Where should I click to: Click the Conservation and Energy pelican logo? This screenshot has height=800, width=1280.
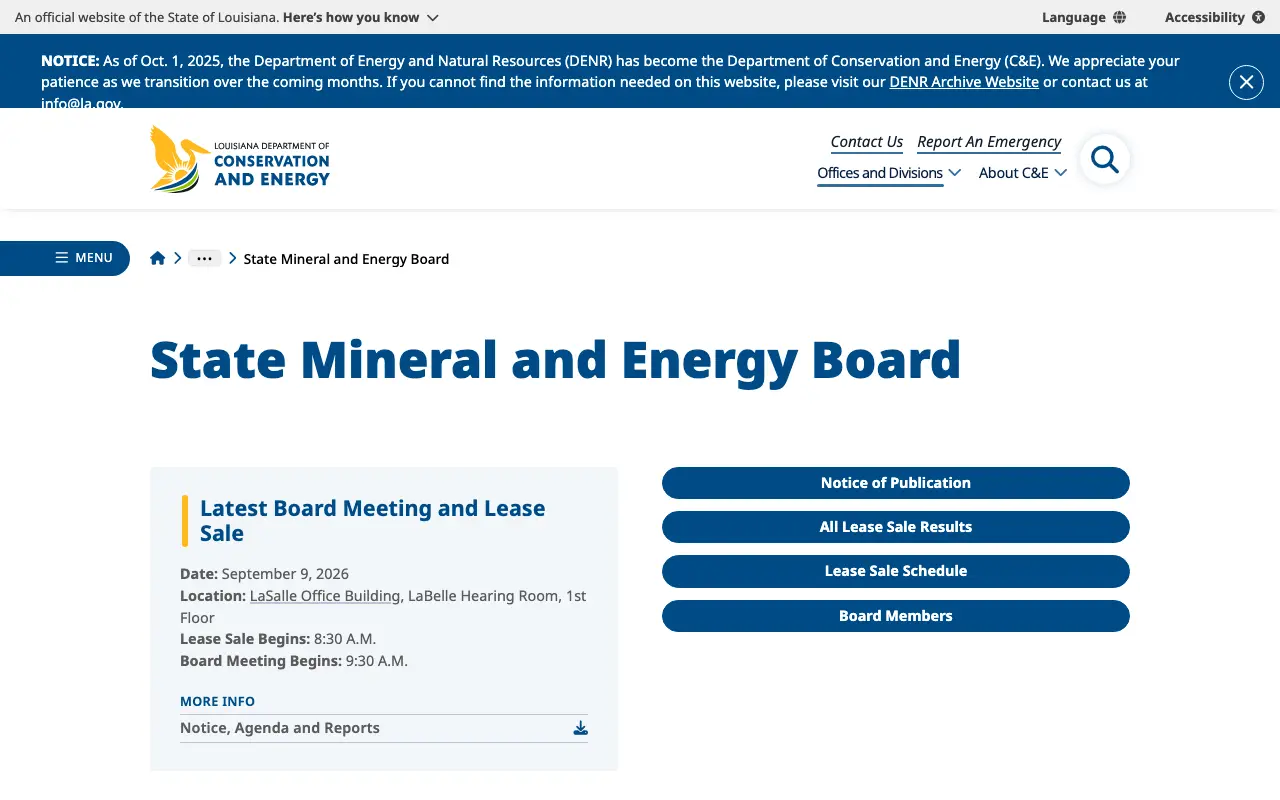(240, 158)
